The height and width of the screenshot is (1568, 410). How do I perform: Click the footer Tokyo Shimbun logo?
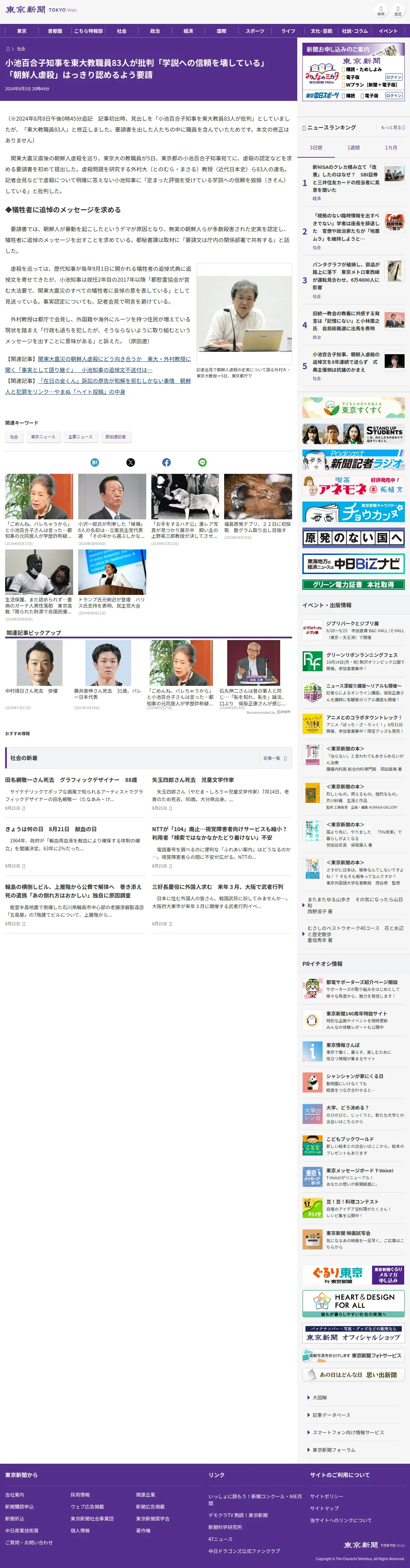373,1545
